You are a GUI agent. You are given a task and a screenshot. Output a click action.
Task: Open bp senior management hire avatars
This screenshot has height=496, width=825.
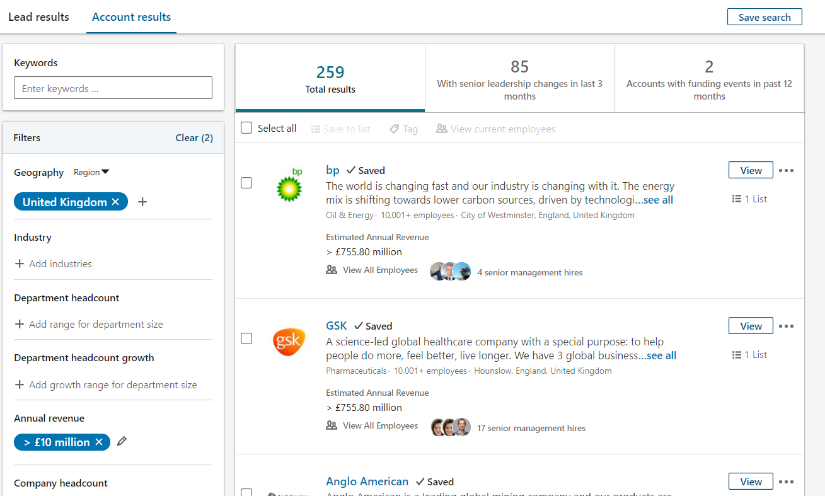click(x=450, y=271)
